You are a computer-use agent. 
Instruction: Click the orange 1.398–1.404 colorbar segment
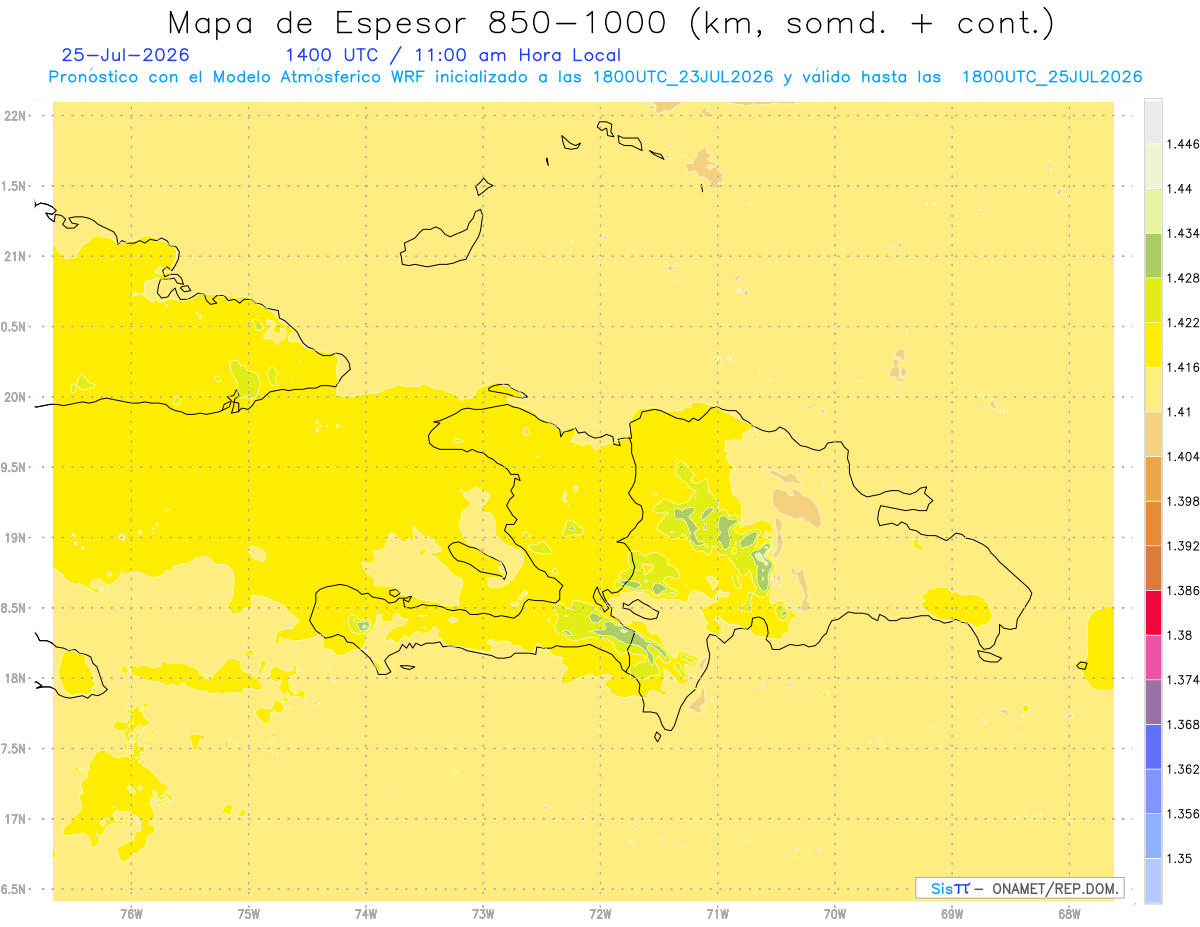click(1153, 479)
